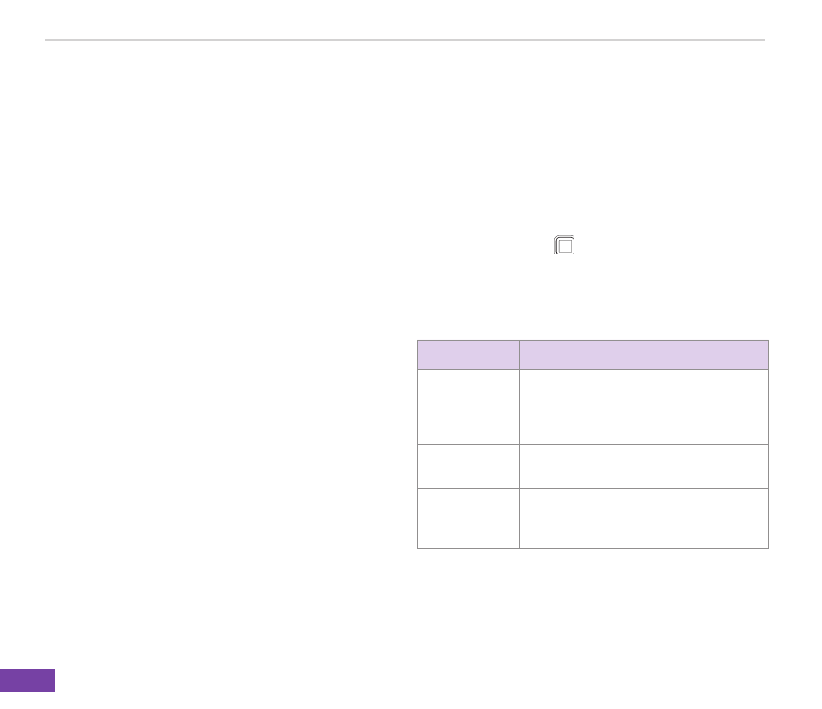Image resolution: width=822 pixels, height=709 pixels.
Task: Select the middle row's right table cell
Action: click(x=643, y=466)
